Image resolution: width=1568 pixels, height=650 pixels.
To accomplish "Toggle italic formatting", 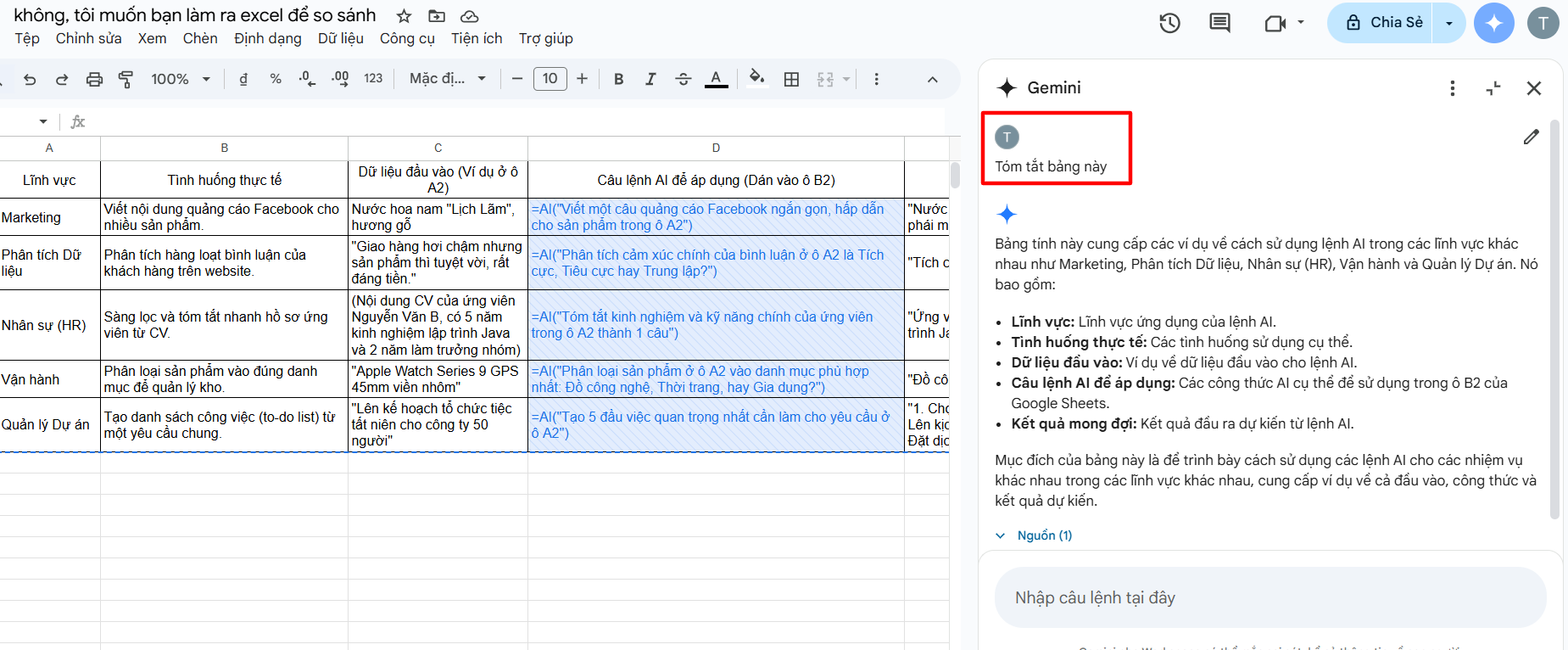I will [x=650, y=79].
